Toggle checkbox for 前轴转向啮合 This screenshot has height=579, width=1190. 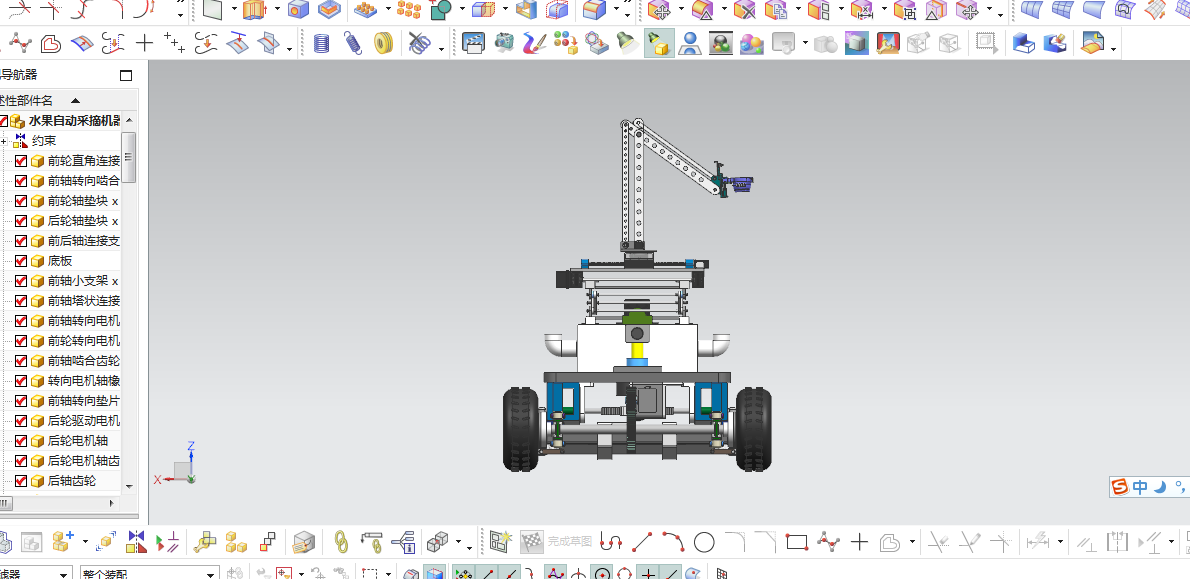(x=21, y=181)
